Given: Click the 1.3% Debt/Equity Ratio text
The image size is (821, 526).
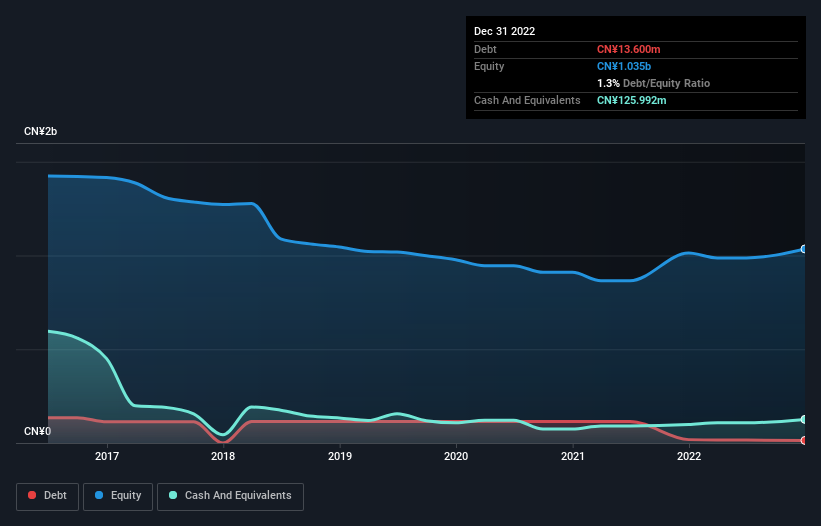Looking at the screenshot, I should tap(653, 83).
